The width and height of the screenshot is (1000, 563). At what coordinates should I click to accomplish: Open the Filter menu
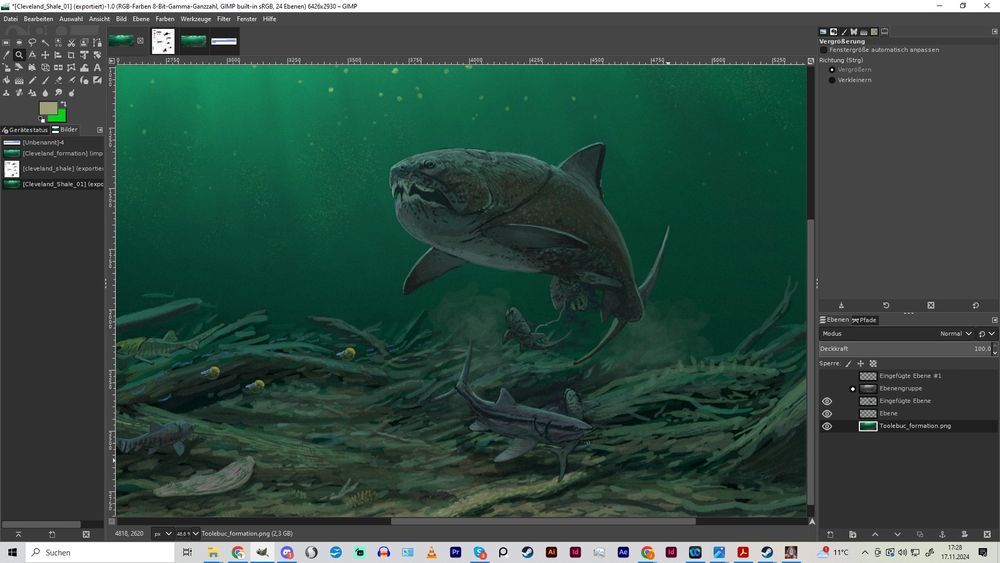point(224,19)
